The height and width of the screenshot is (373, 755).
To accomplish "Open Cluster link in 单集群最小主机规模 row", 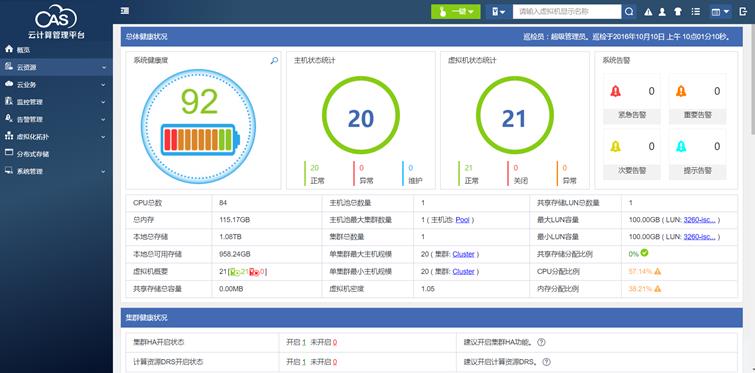I will [x=463, y=271].
